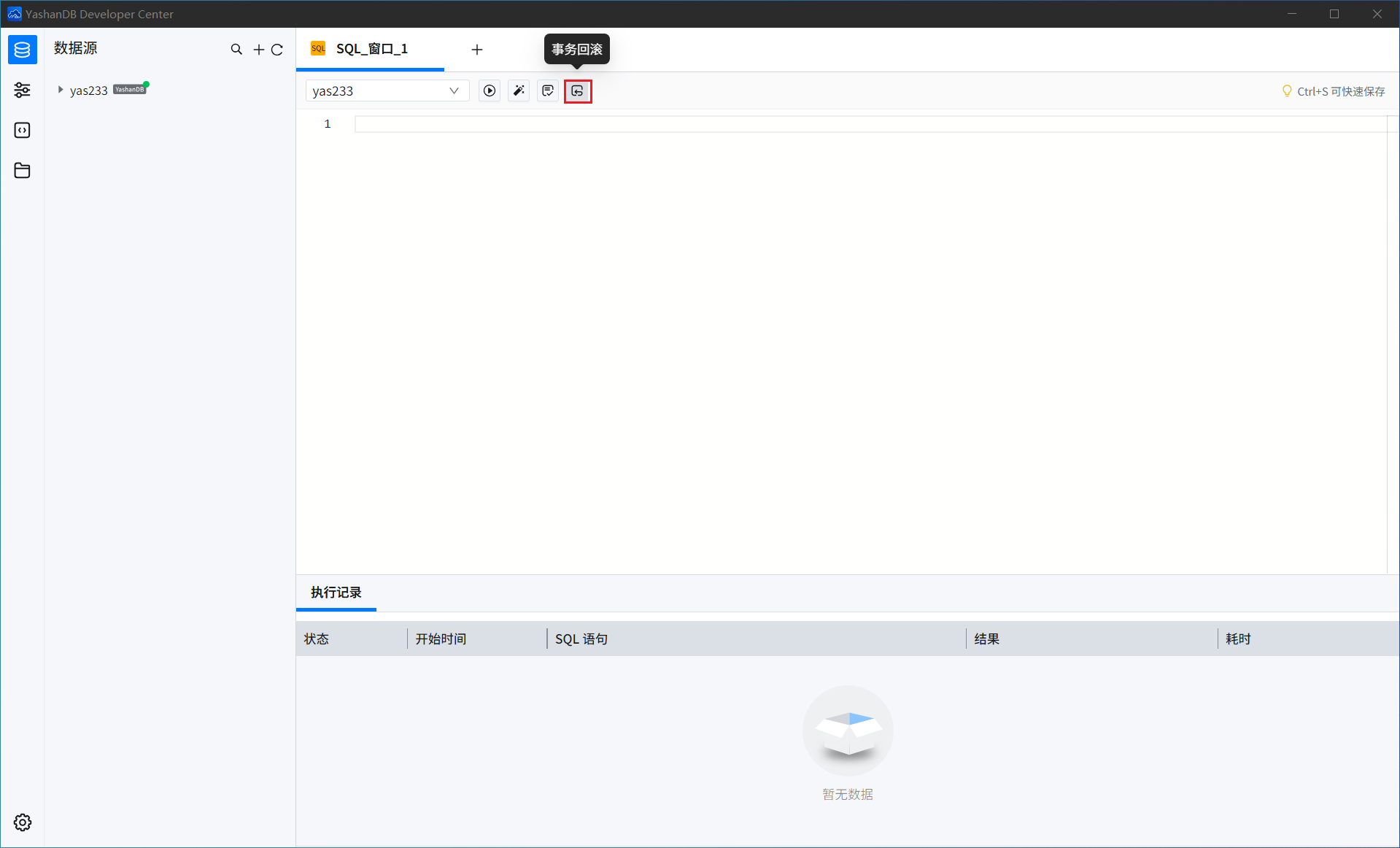The height and width of the screenshot is (848, 1400).
Task: Open the folder icon in left sidebar
Action: coord(23,171)
